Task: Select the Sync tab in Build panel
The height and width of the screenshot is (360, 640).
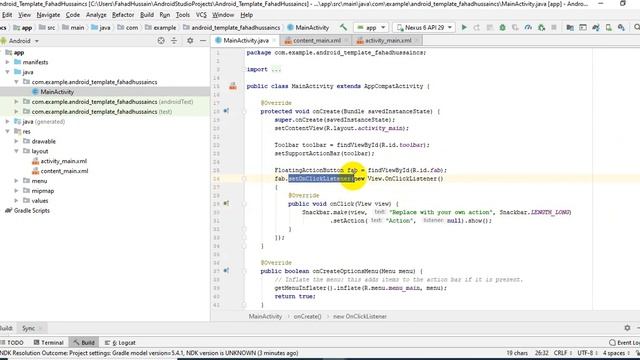Action: (28, 328)
